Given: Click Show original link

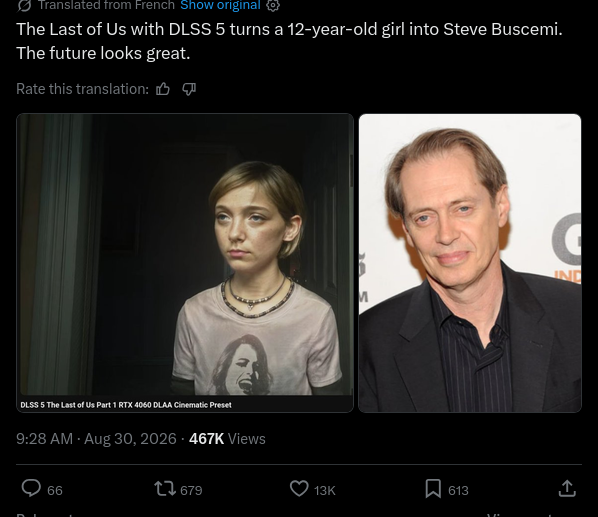Looking at the screenshot, I should click(220, 5).
